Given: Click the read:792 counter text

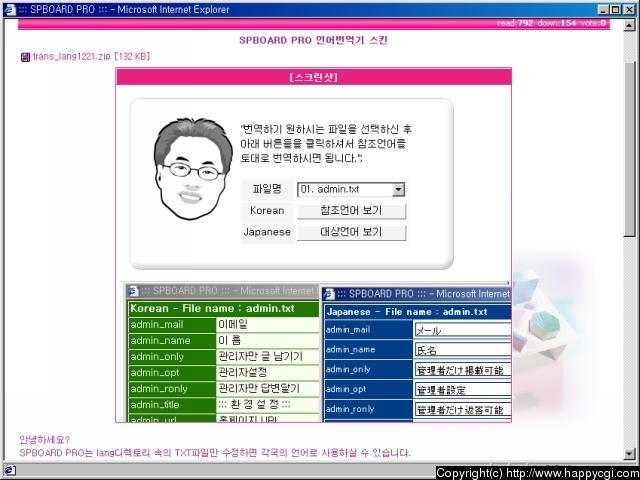Looking at the screenshot, I should click(x=515, y=23).
